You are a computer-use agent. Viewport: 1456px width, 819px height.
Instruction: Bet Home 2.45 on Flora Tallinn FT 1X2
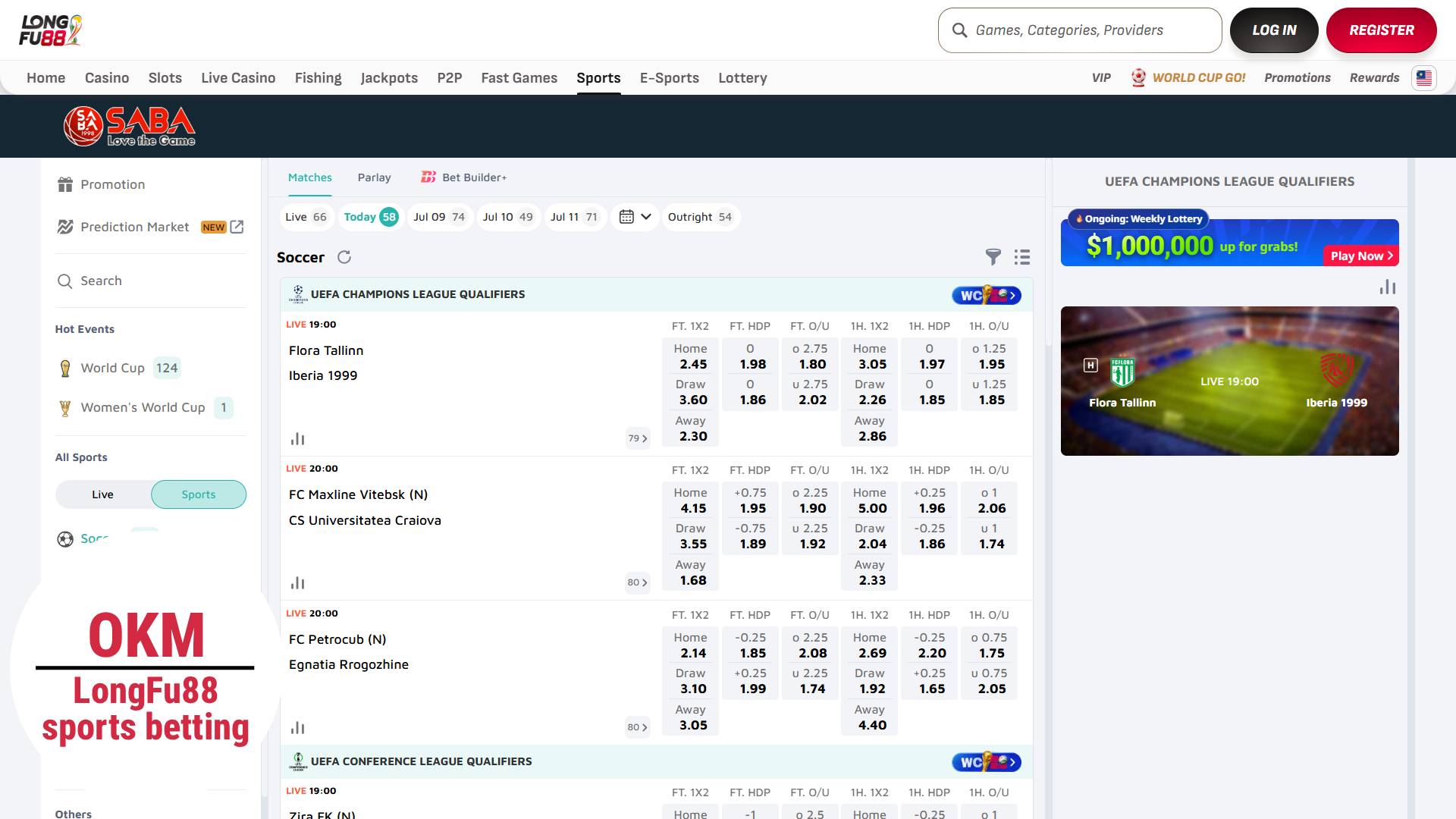690,356
